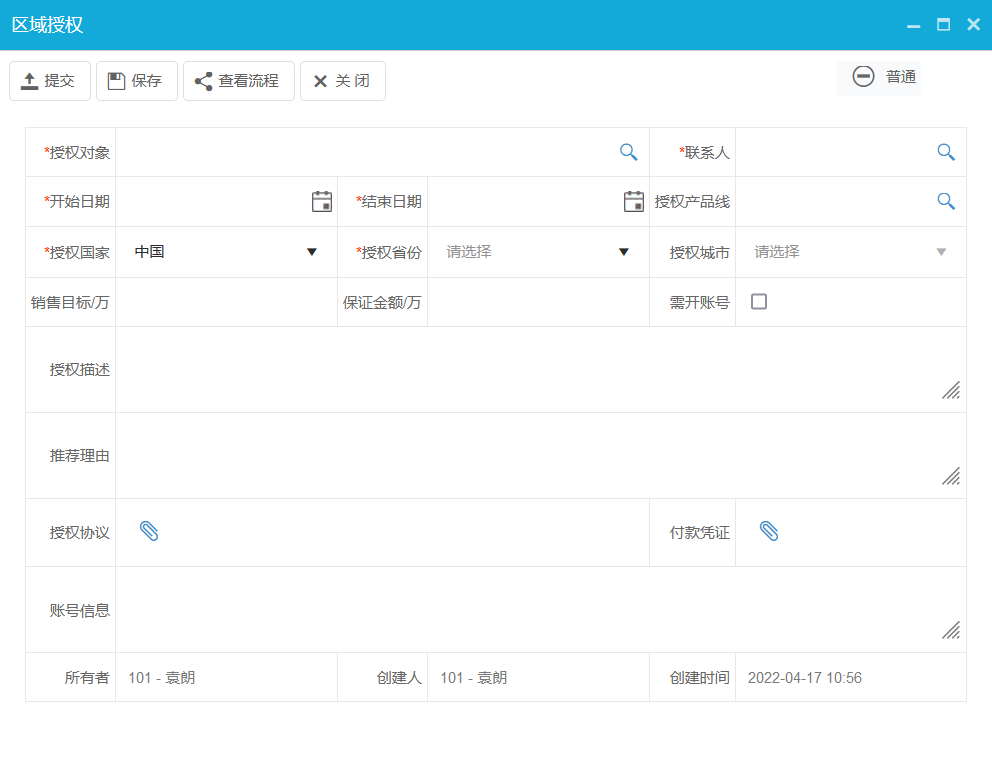Open the 查看流程 process view
Viewport: 992px width, 767px height.
[238, 81]
